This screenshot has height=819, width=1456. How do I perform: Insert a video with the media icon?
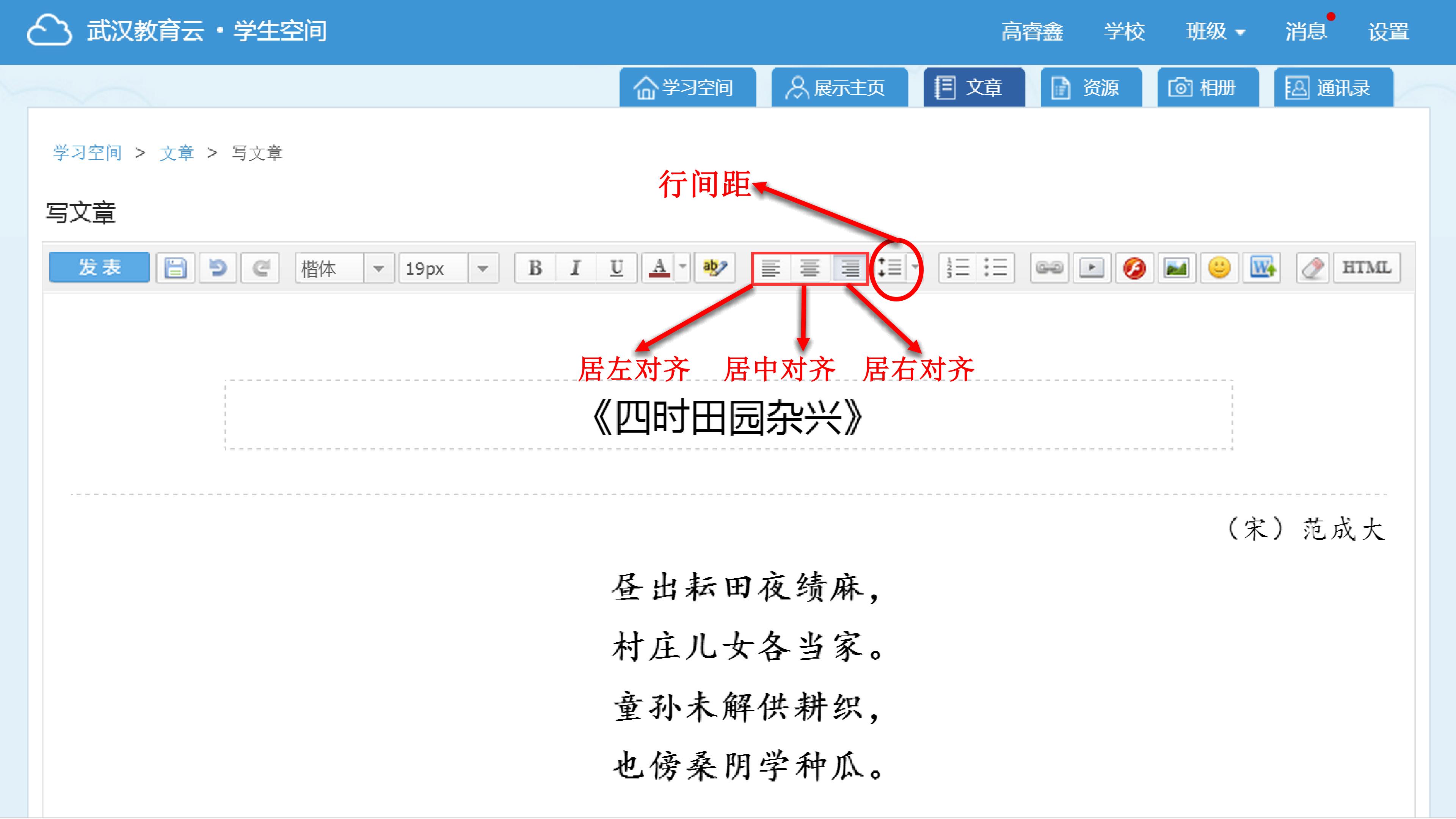pyautogui.click(x=1092, y=267)
